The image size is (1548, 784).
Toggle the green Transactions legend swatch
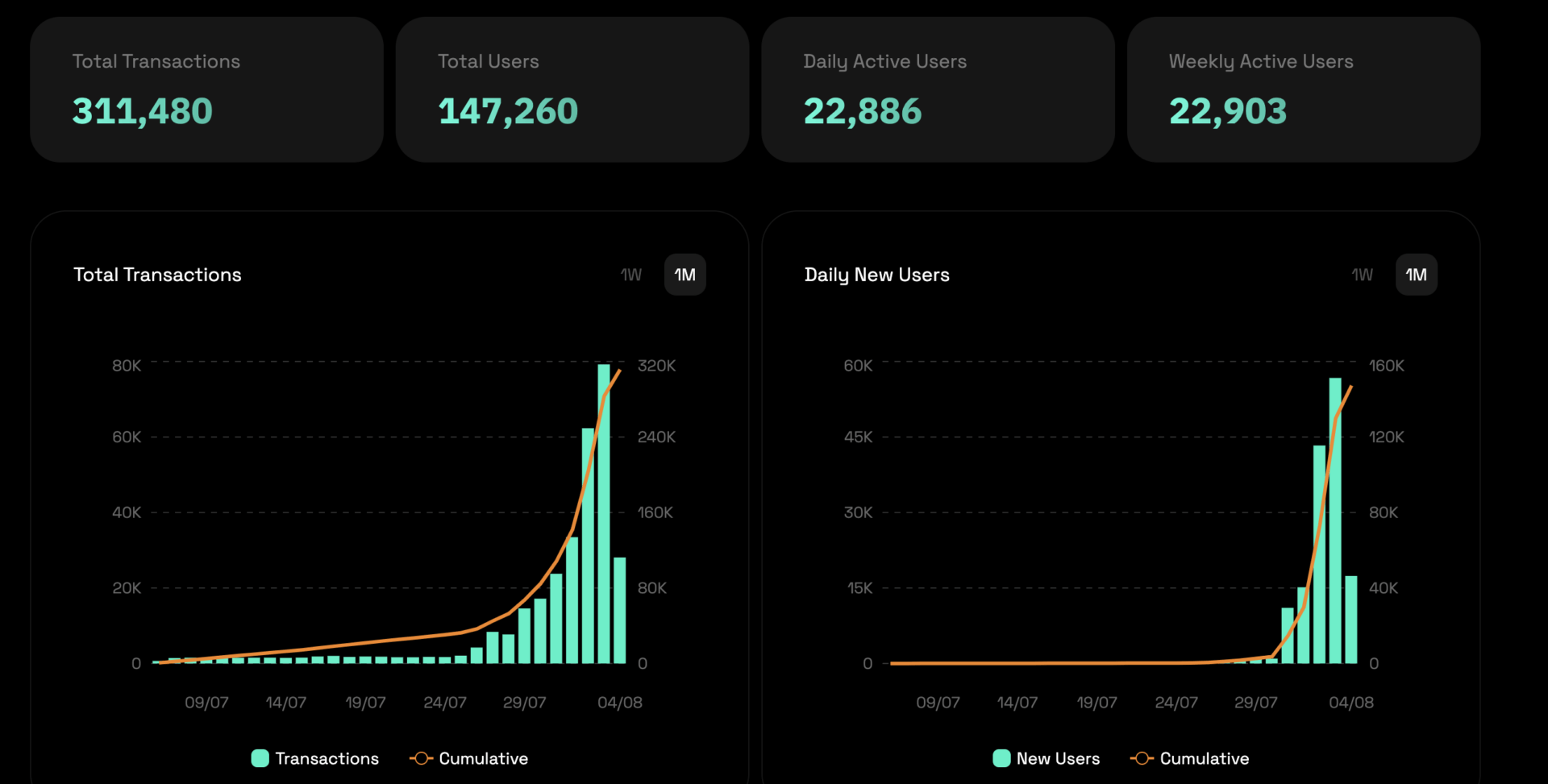pyautogui.click(x=260, y=758)
